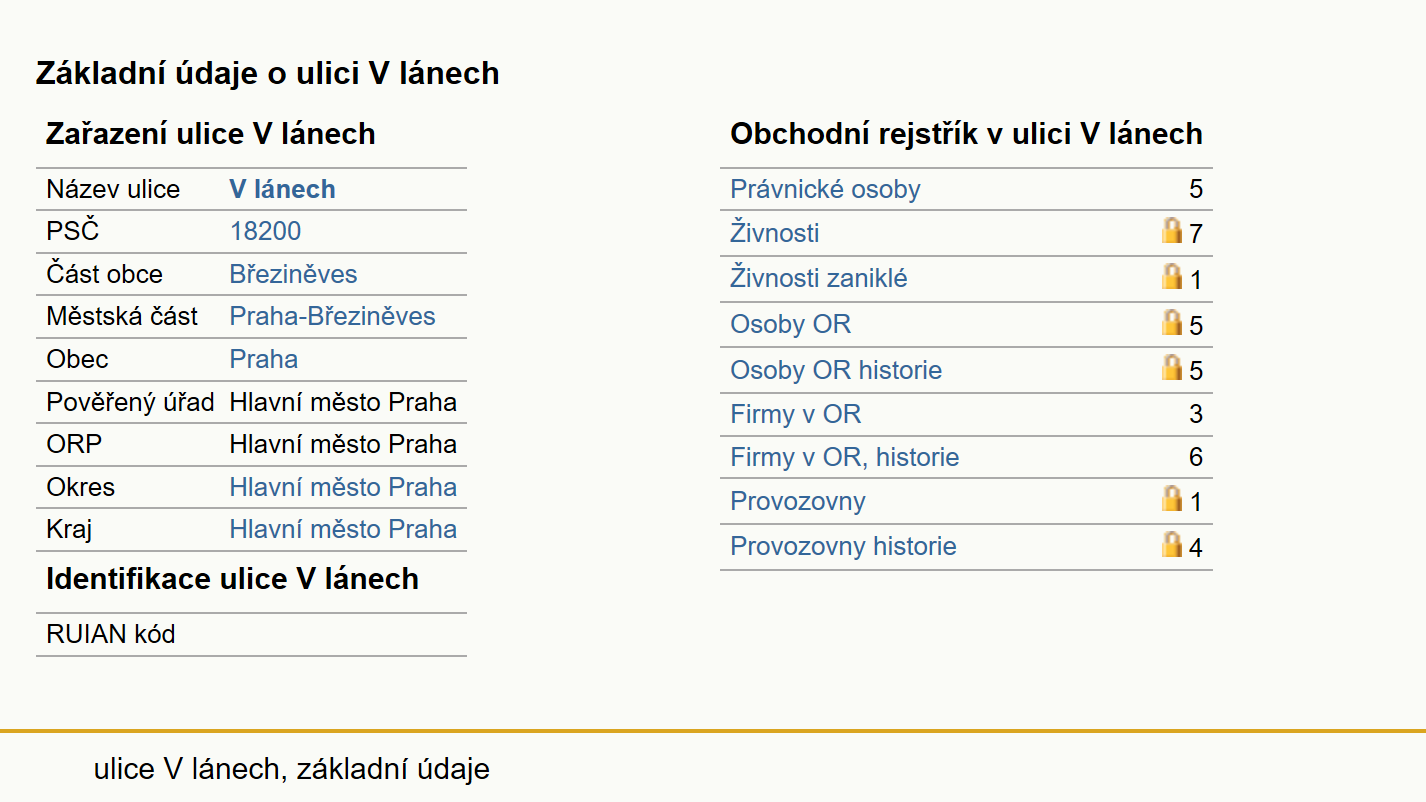Viewport: 1426px width, 802px height.
Task: Open the Živnosti zaniklé list
Action: pyautogui.click(x=819, y=278)
